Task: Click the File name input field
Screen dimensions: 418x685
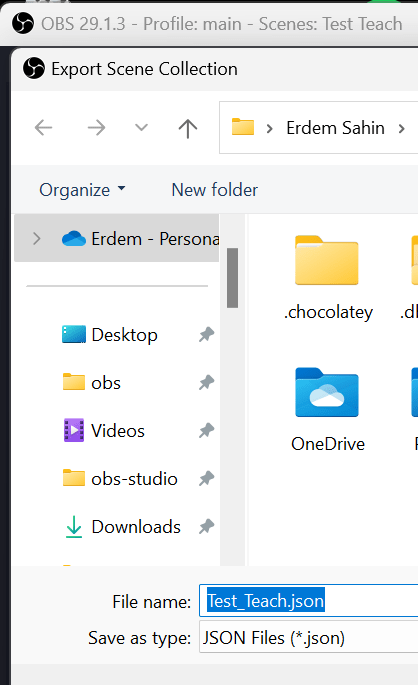Action: (x=308, y=601)
